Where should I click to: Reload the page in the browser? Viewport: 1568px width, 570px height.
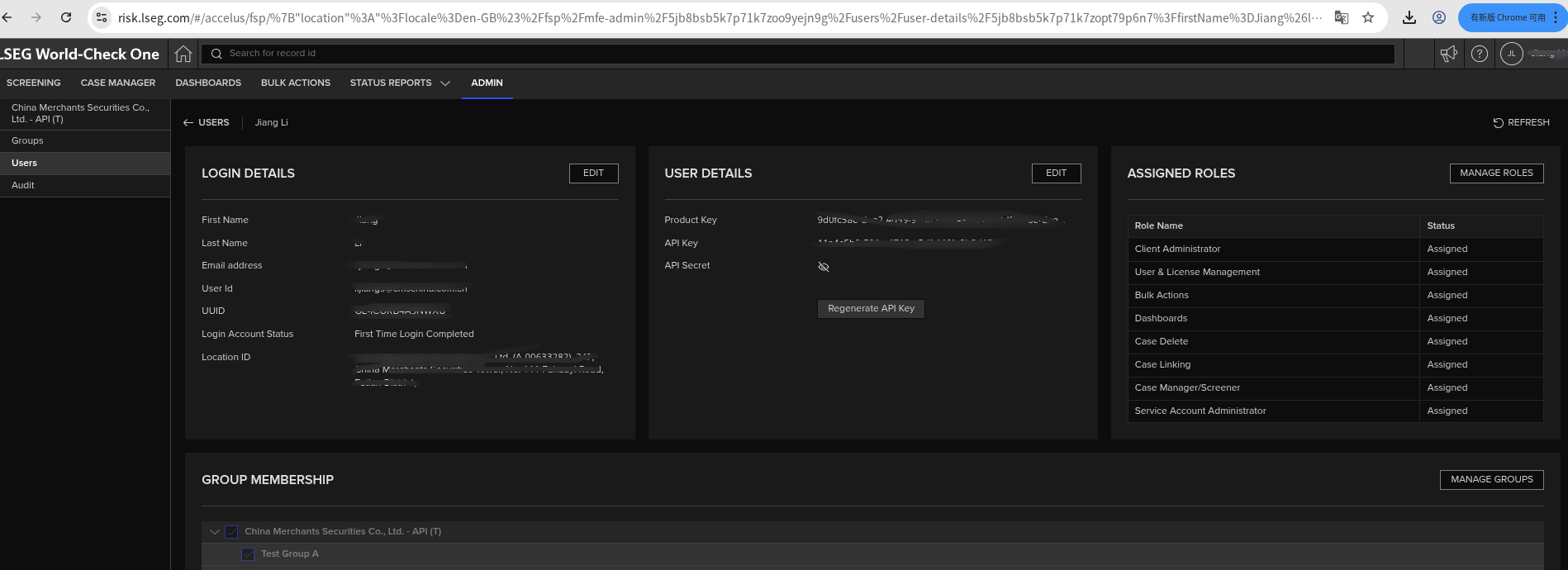[66, 17]
